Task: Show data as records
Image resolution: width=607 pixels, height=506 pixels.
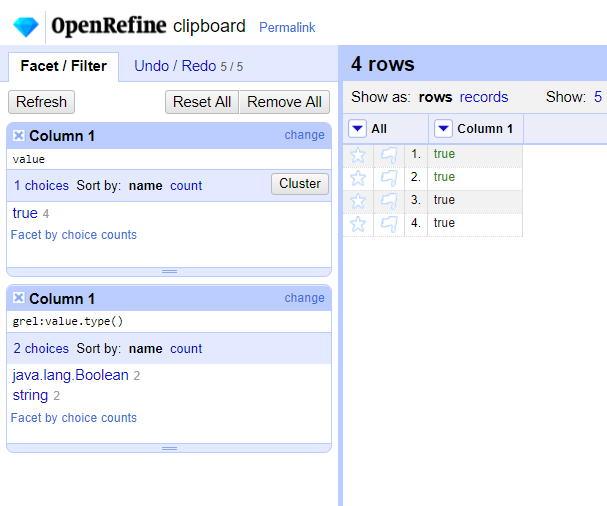Action: (x=484, y=97)
